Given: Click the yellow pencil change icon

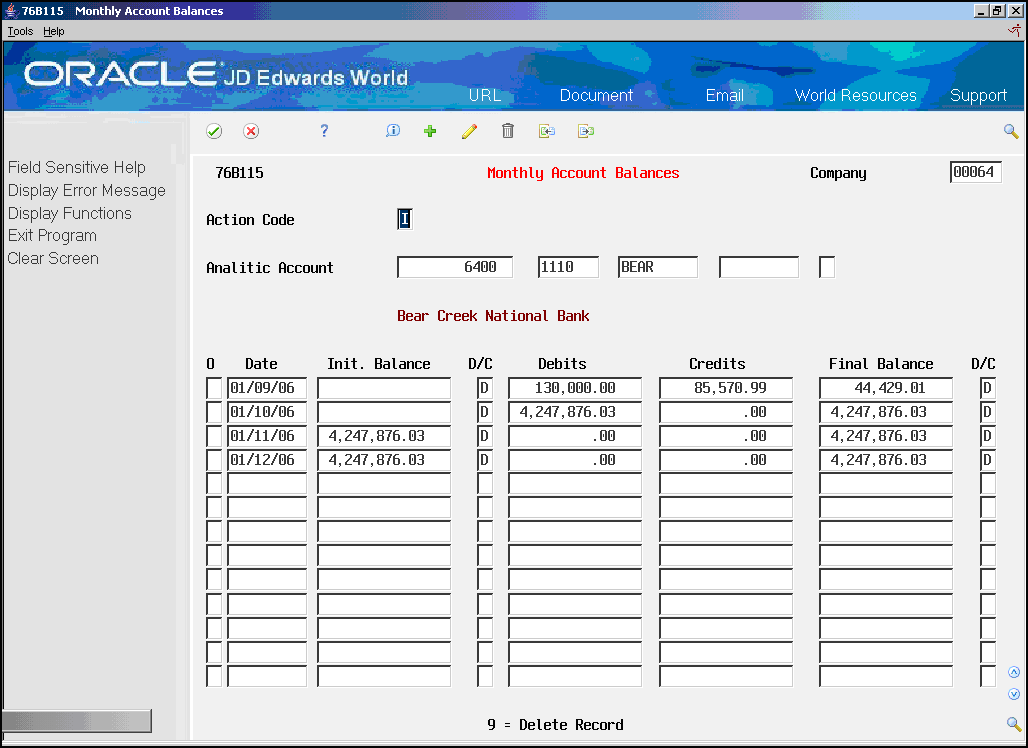Looking at the screenshot, I should click(469, 131).
